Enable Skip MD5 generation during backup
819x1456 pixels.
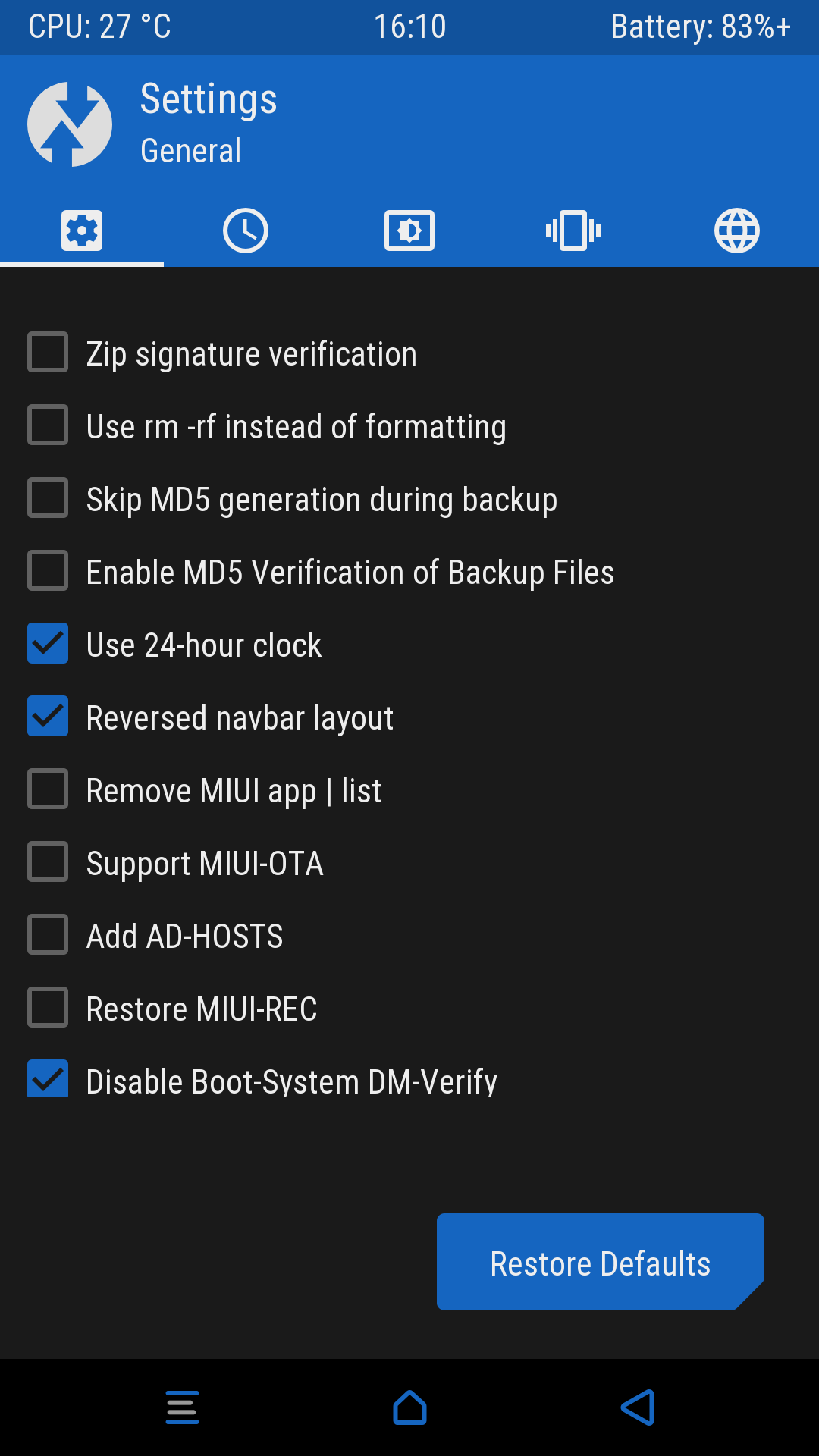(48, 497)
